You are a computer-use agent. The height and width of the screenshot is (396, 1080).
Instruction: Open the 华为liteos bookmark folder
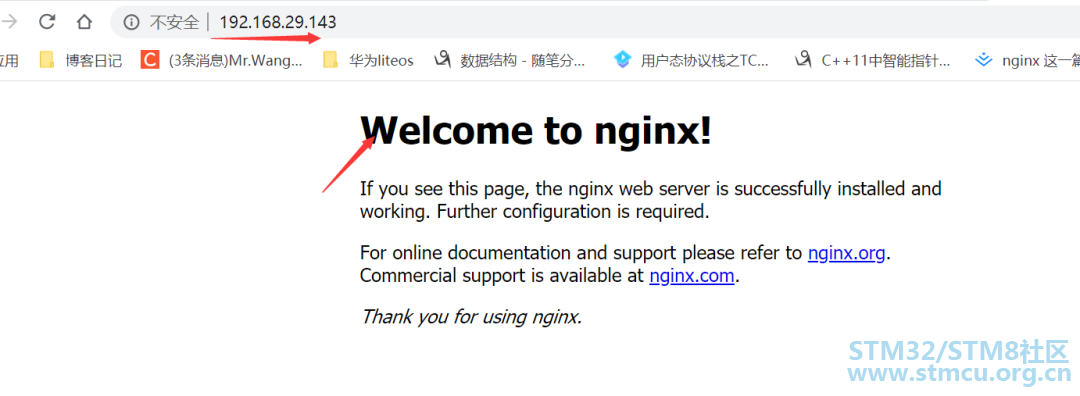[368, 61]
